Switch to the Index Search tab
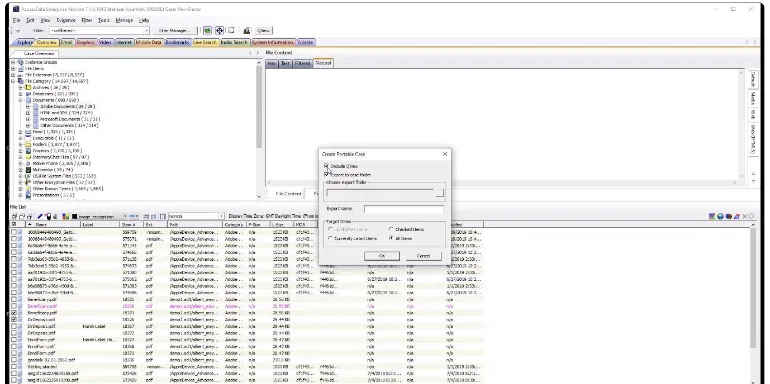 [234, 43]
